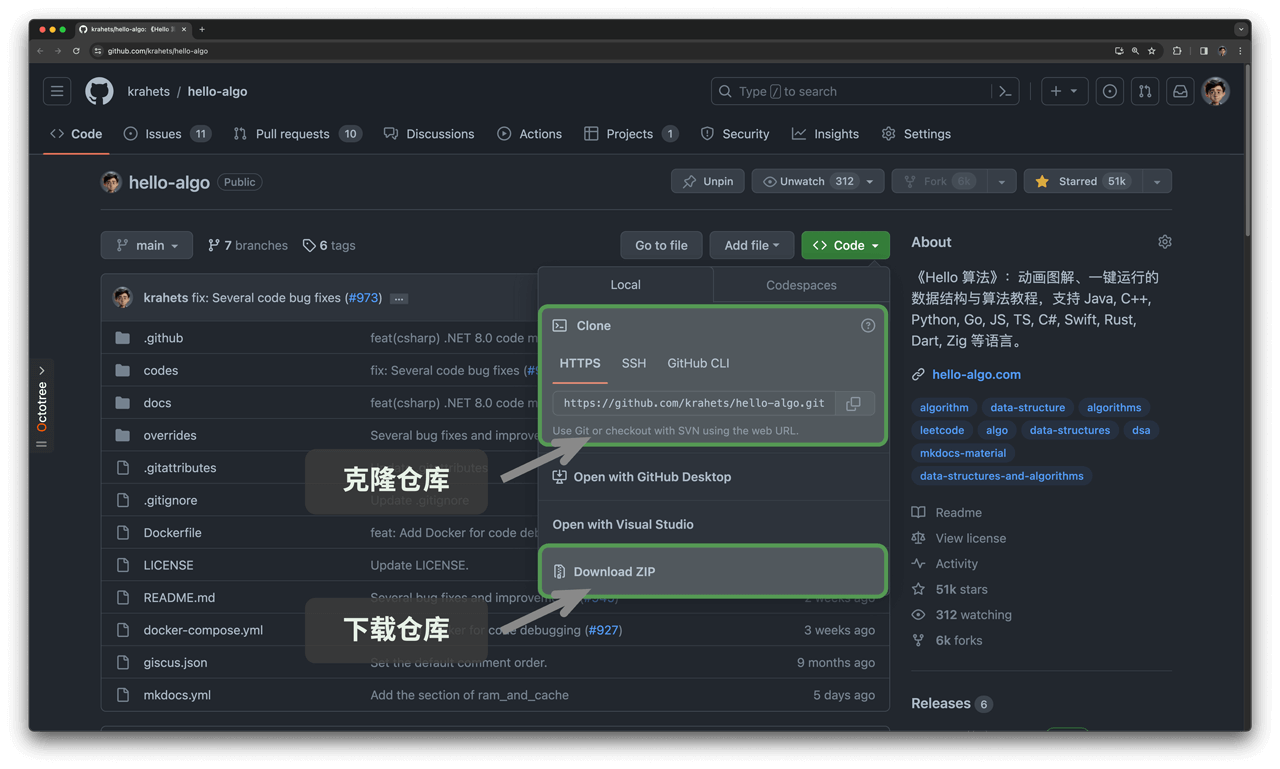Open the About section settings gear
1280x769 pixels.
1164,241
